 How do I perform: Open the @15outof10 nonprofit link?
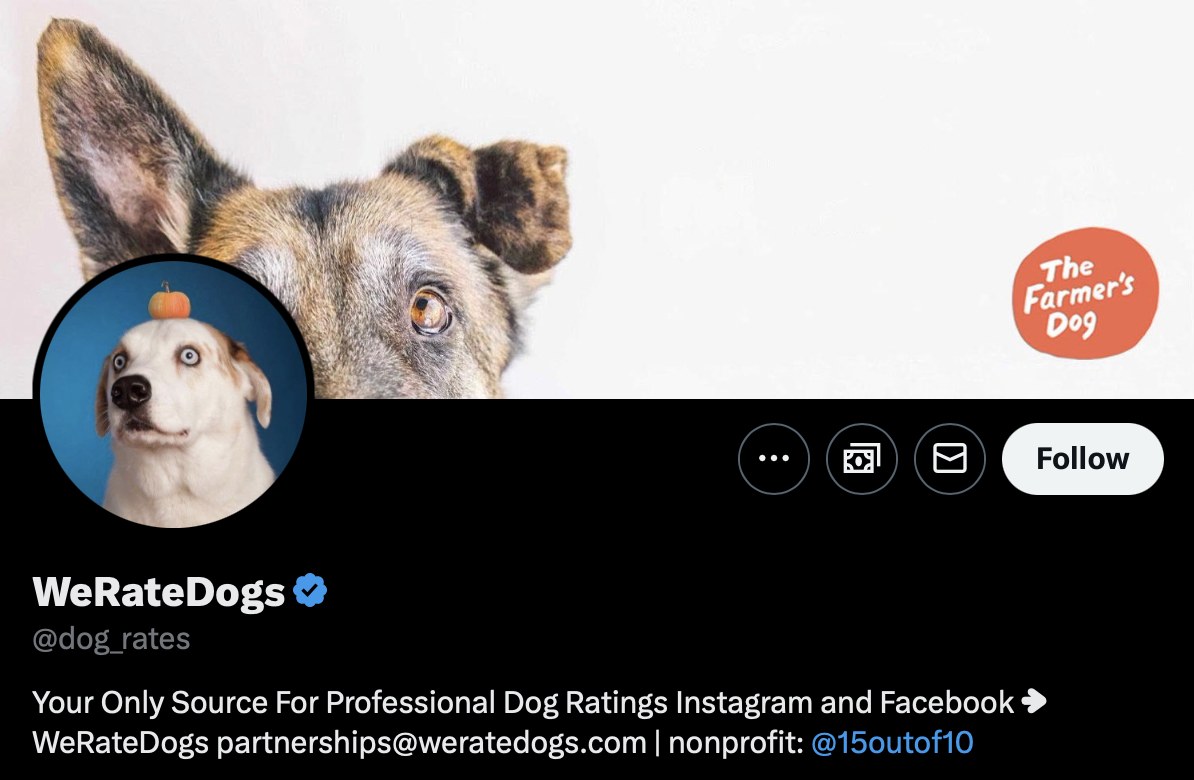(x=892, y=743)
